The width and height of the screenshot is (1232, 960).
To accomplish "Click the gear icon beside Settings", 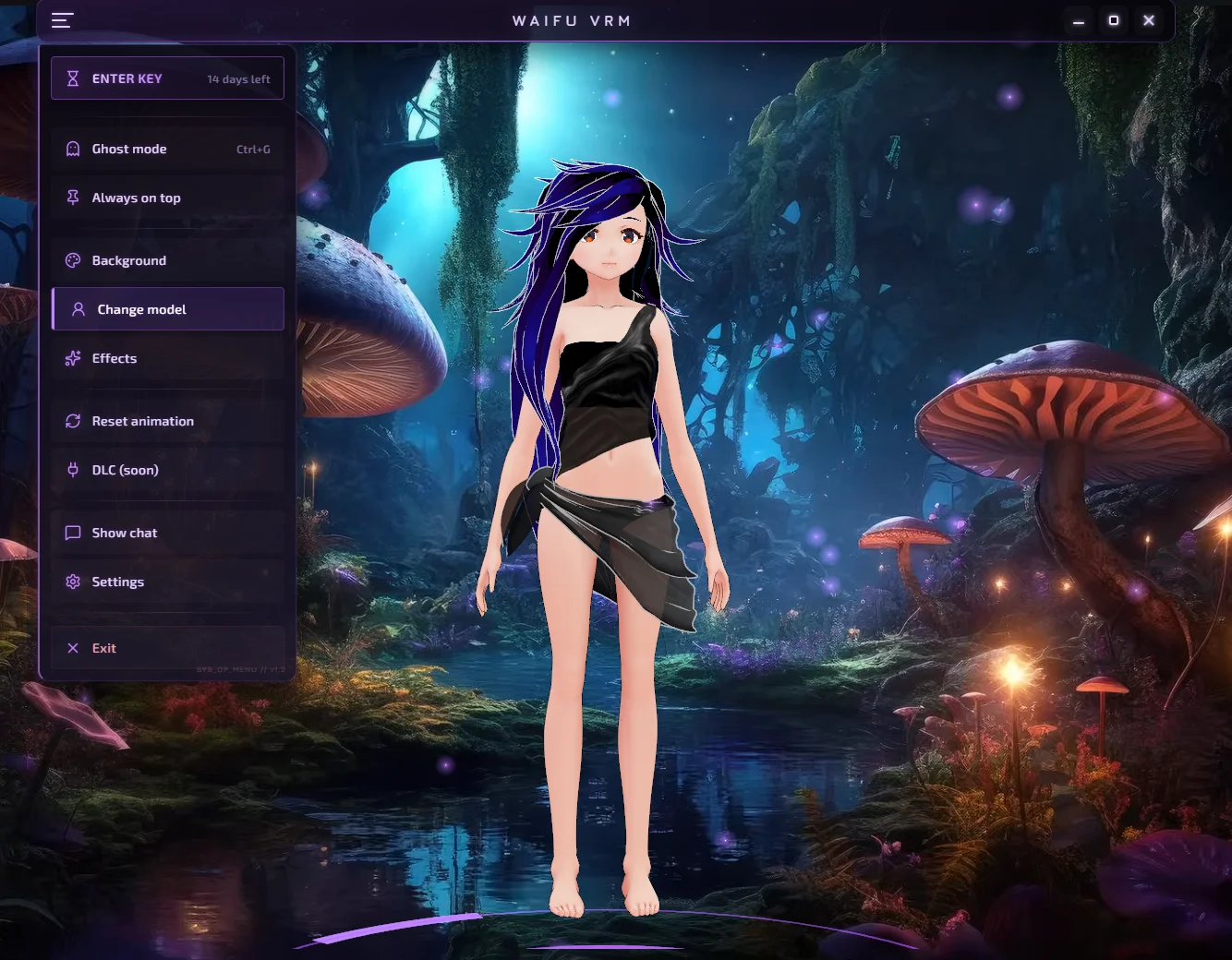I will pos(73,582).
